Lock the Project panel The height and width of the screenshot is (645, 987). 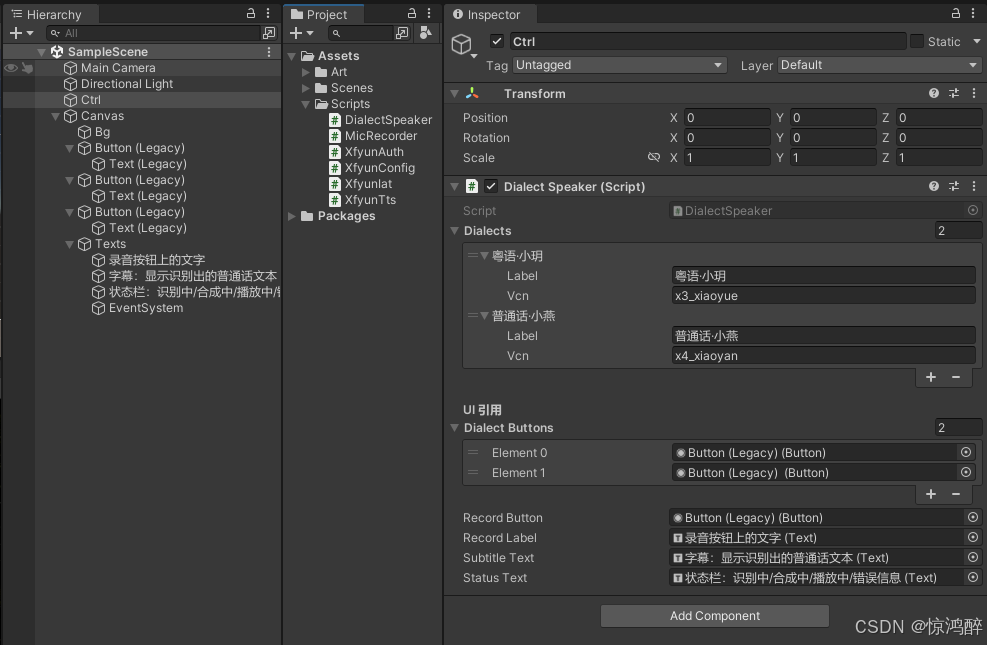pyautogui.click(x=412, y=13)
